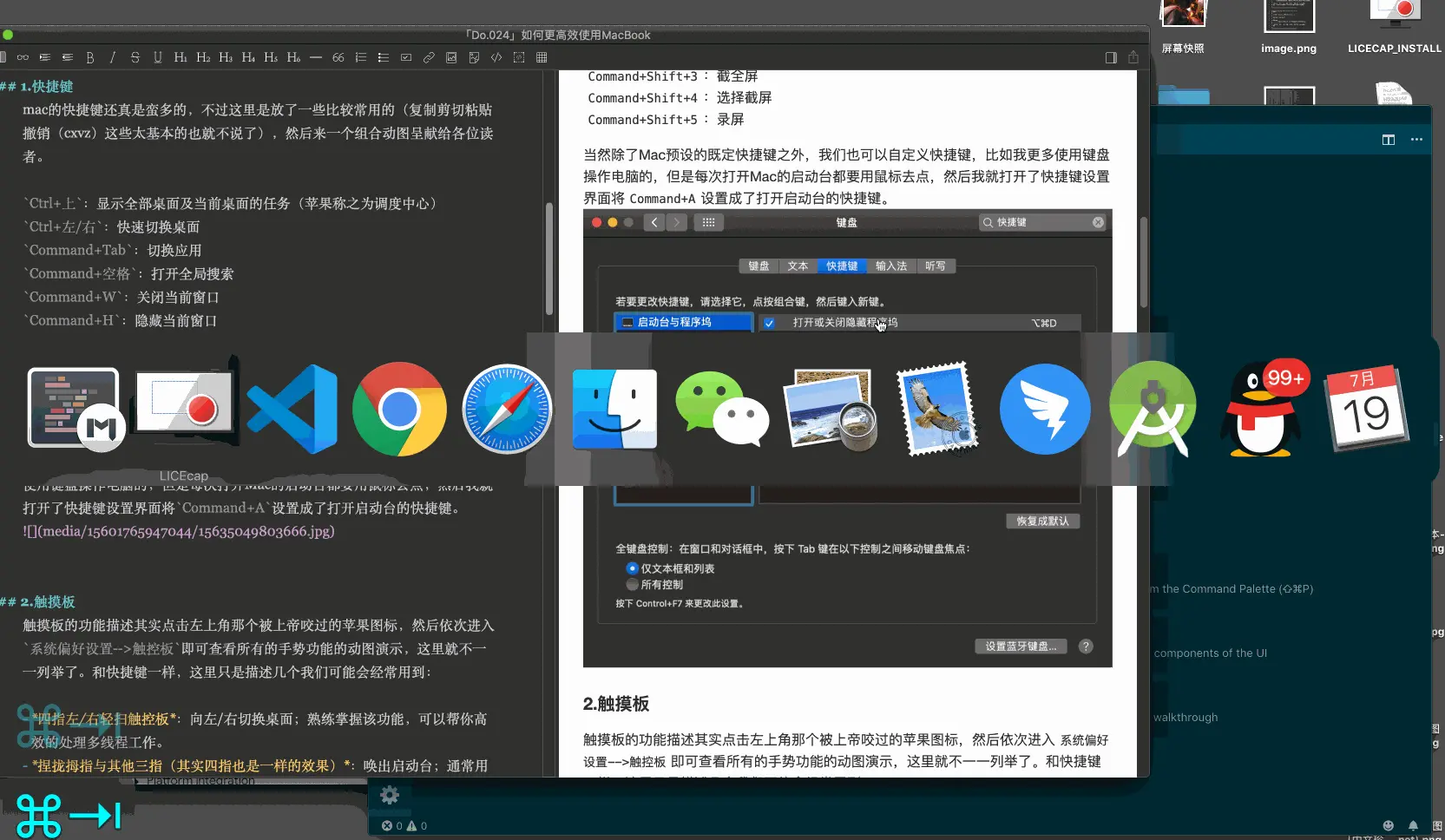
Task: Toggle the 打开或关闭隐藏程序坞 shortcut checkbox
Action: pos(769,324)
